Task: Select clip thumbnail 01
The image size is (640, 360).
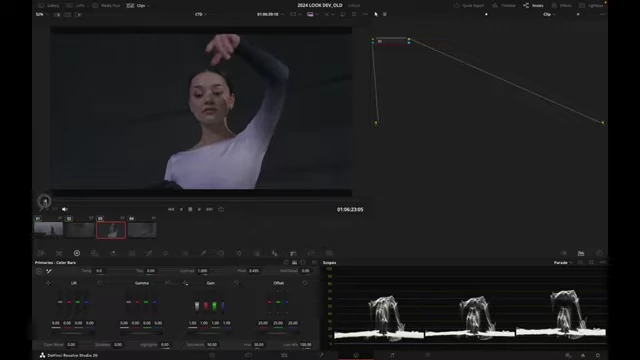Action: pos(48,230)
